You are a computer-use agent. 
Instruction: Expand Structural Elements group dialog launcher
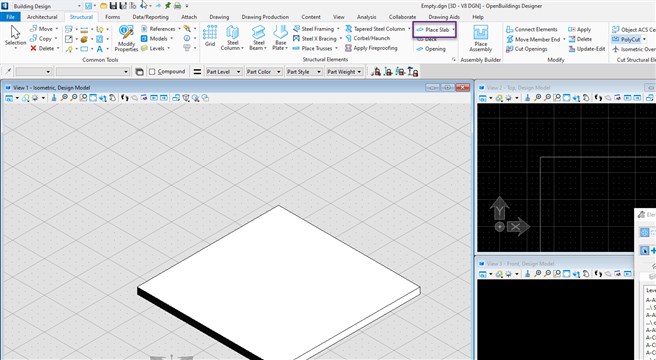pyautogui.click(x=454, y=60)
